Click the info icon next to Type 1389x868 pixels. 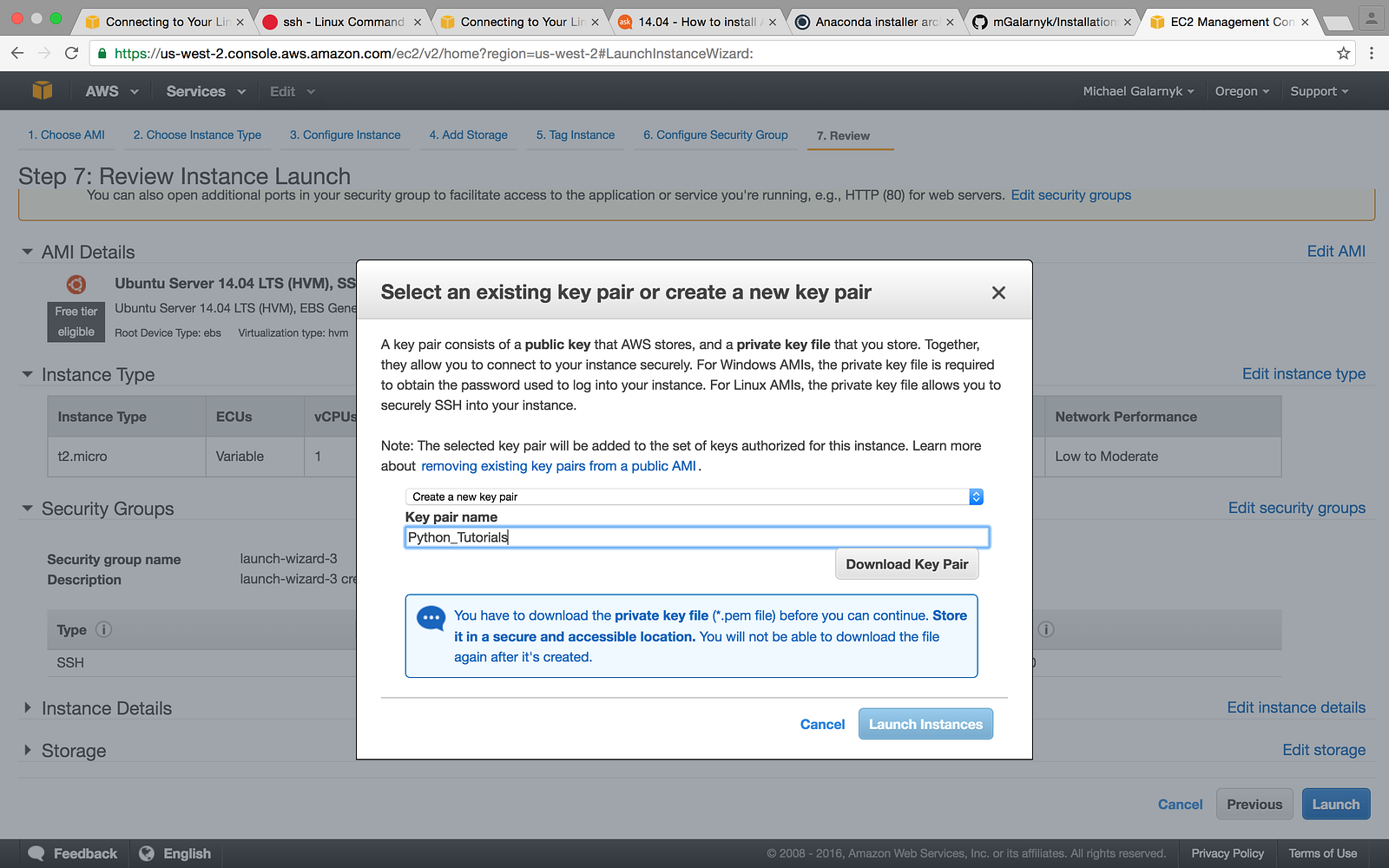(x=103, y=629)
